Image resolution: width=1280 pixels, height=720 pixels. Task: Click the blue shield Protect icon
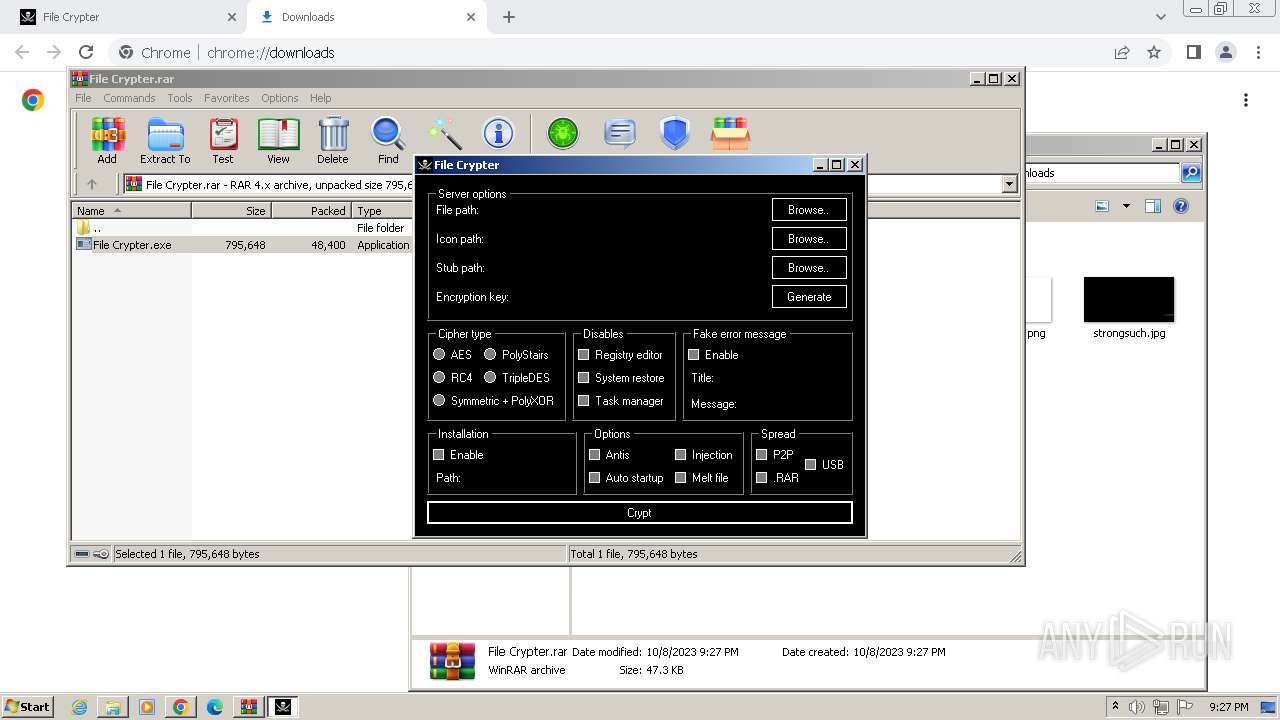tap(675, 133)
